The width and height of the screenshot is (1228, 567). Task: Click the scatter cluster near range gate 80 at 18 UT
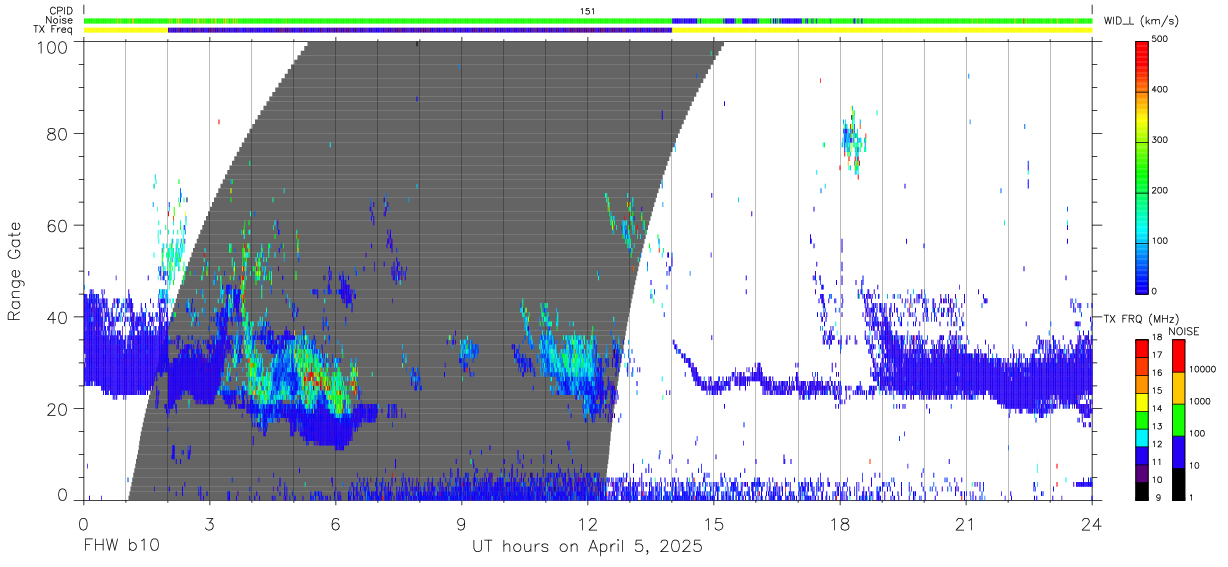click(x=852, y=142)
